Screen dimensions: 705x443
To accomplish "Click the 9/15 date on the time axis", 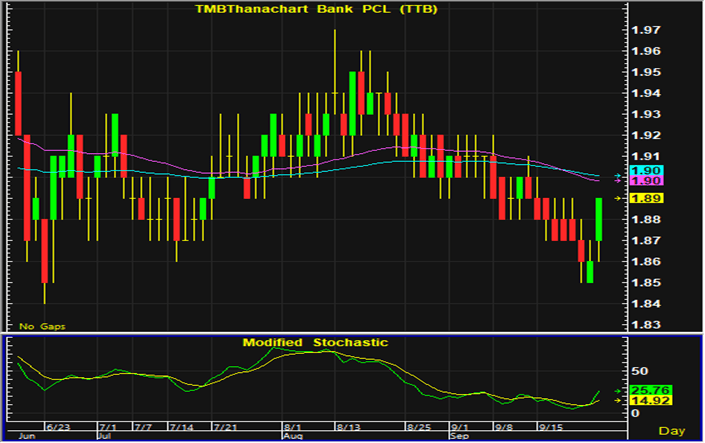I will 553,427.
